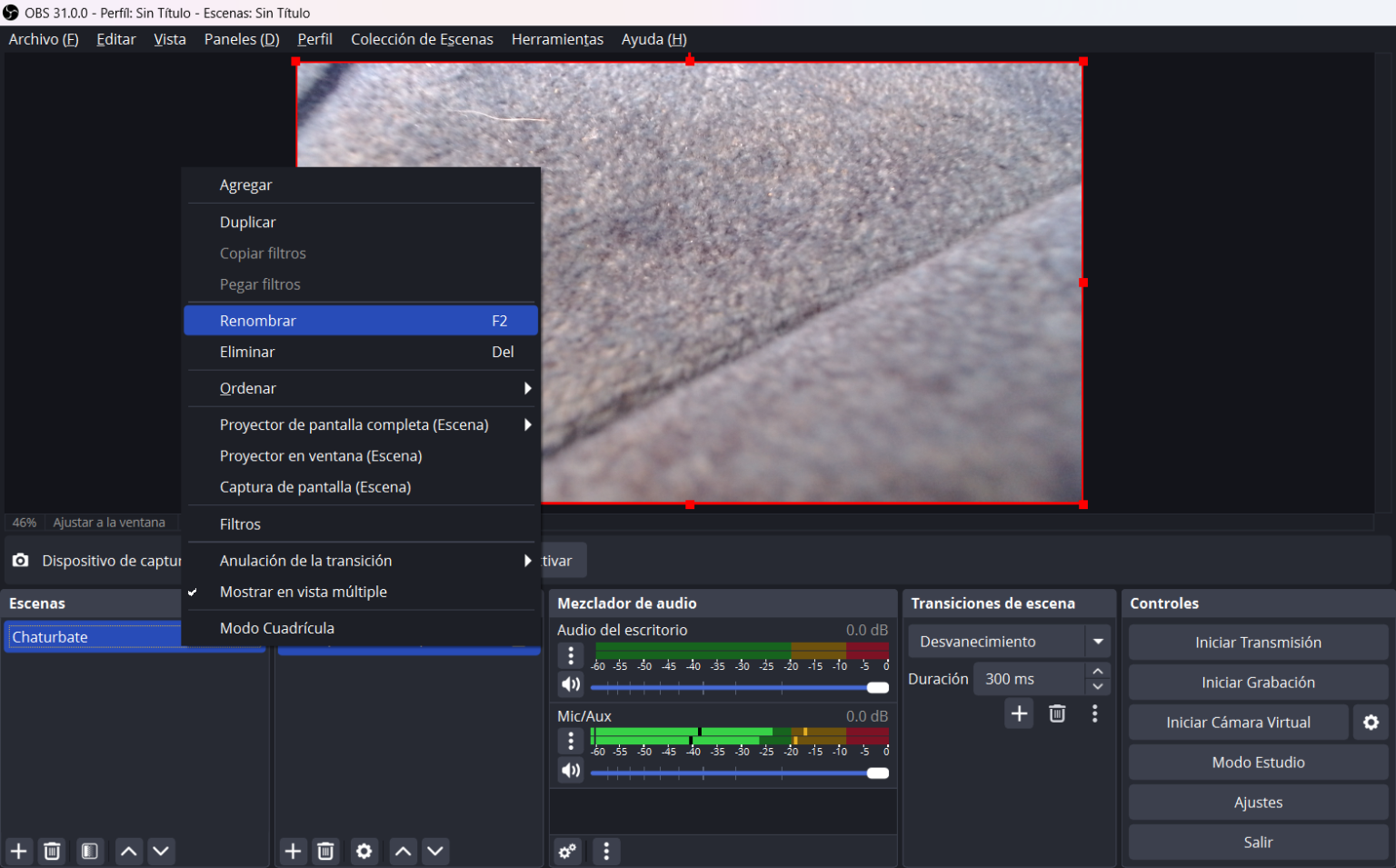This screenshot has height=868, width=1396.
Task: Mute the Mic/Aux speaker icon
Action: (571, 771)
